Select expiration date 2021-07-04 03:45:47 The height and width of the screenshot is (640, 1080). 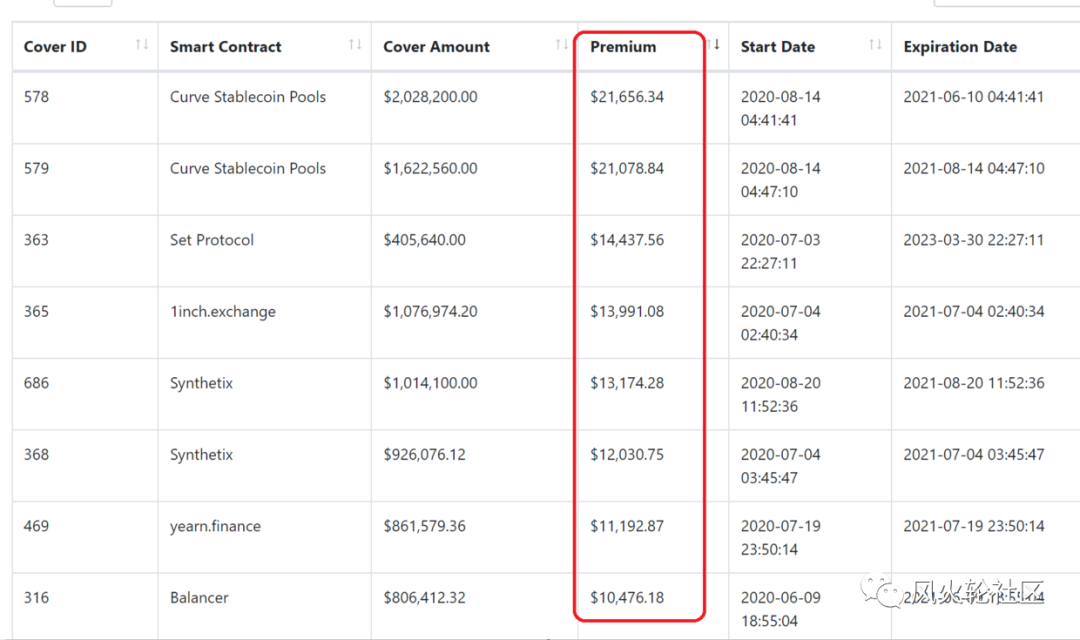click(x=974, y=455)
